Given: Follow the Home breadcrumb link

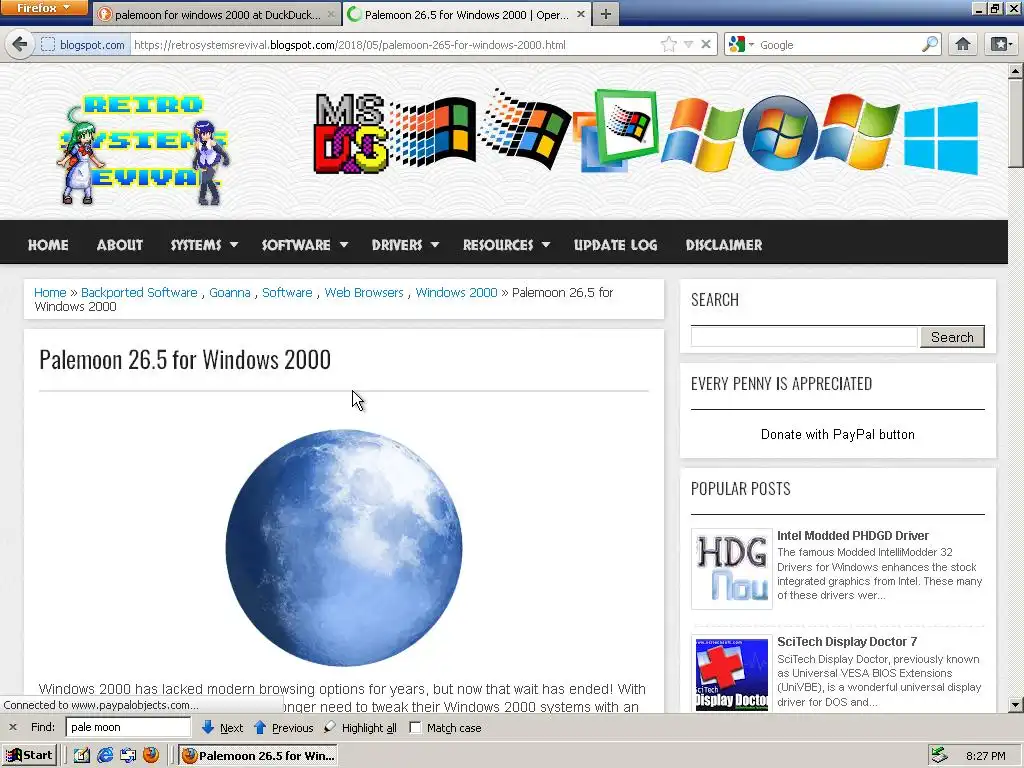Looking at the screenshot, I should coord(50,293).
